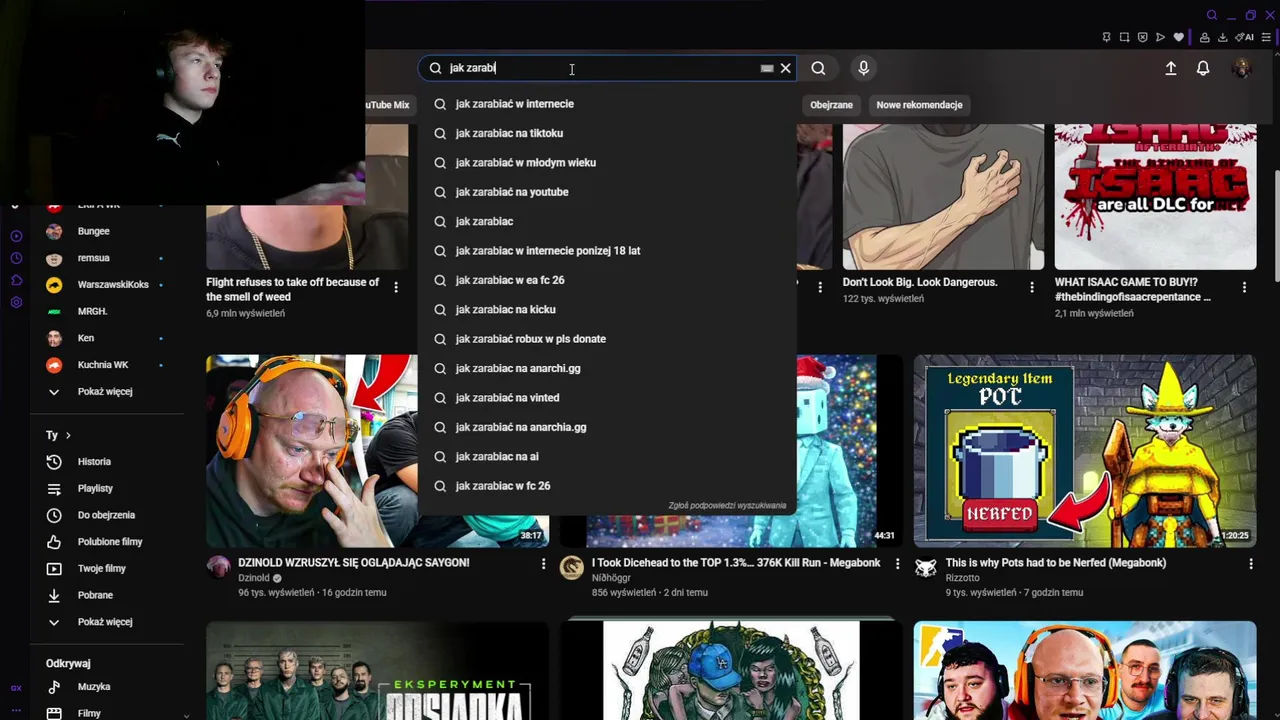Open 'This is why Pots had to be Nerfed' thumbnail
1280x720 pixels.
coord(1085,451)
